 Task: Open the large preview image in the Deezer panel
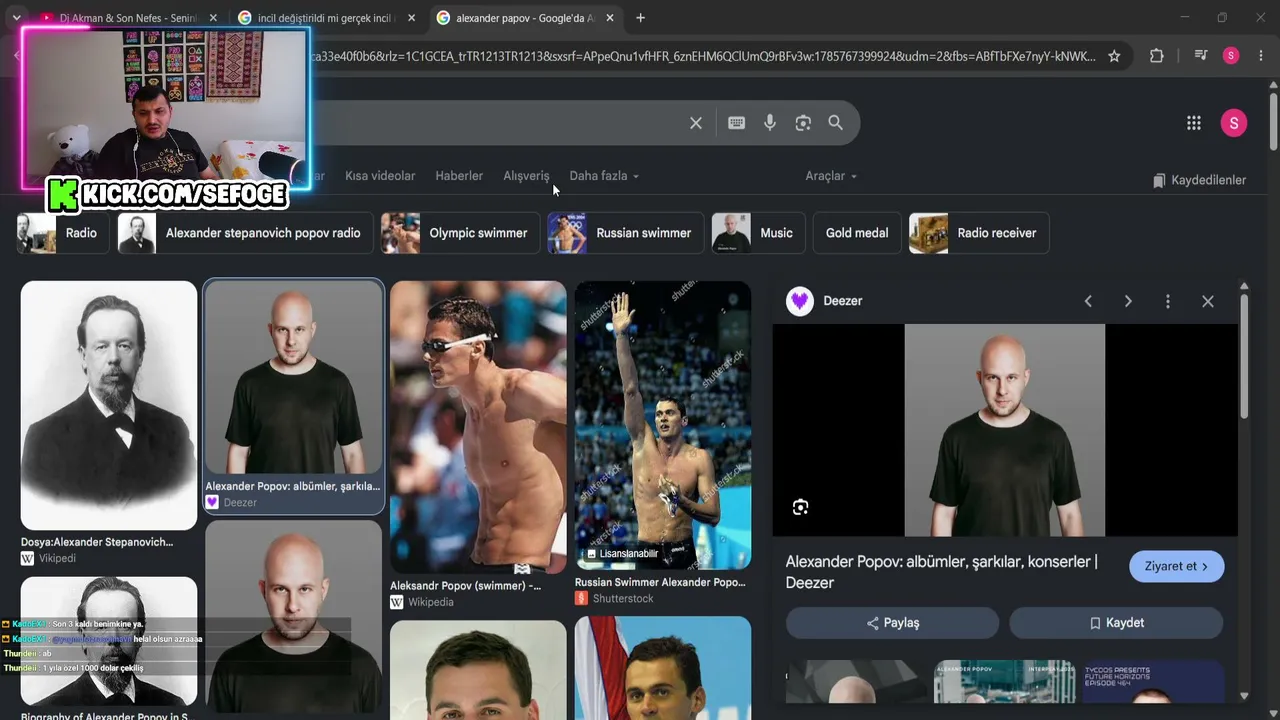click(x=1005, y=430)
